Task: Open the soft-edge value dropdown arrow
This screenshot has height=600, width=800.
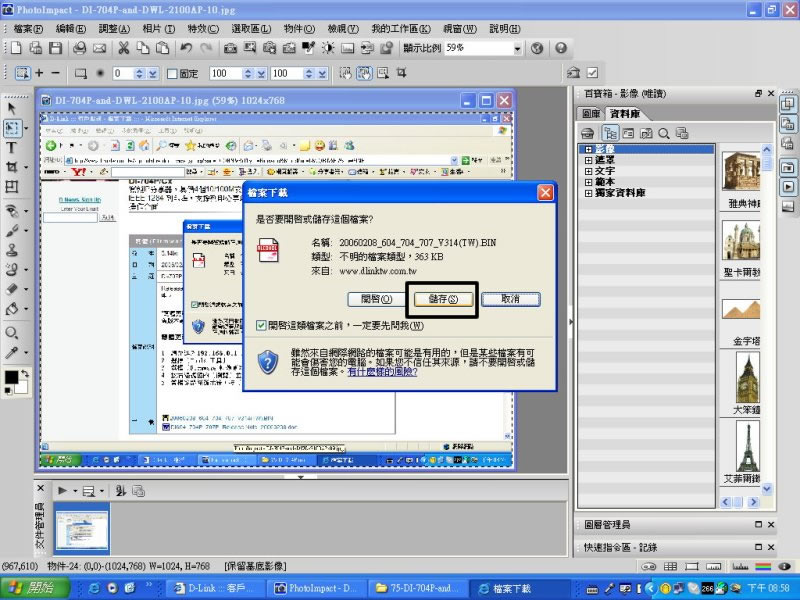Action: pos(153,74)
